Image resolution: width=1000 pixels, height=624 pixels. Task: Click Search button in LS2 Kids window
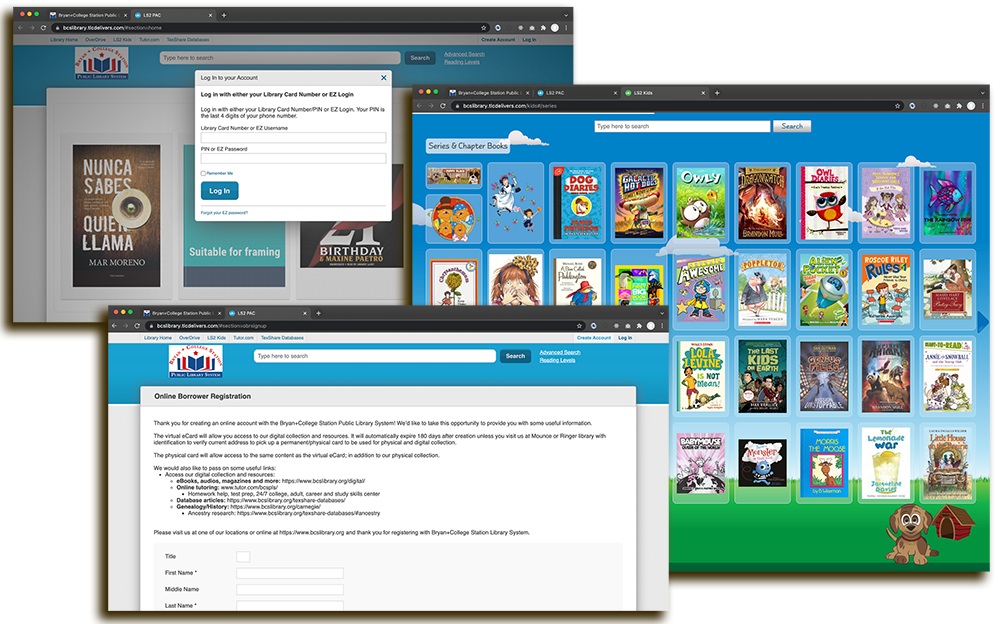point(792,126)
